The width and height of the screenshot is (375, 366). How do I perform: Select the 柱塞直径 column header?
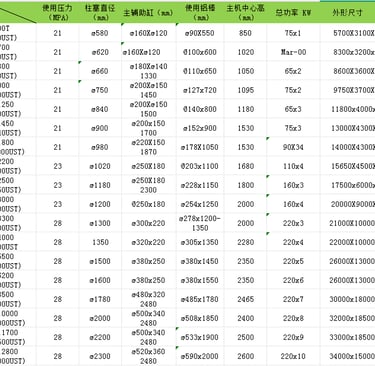coord(100,12)
